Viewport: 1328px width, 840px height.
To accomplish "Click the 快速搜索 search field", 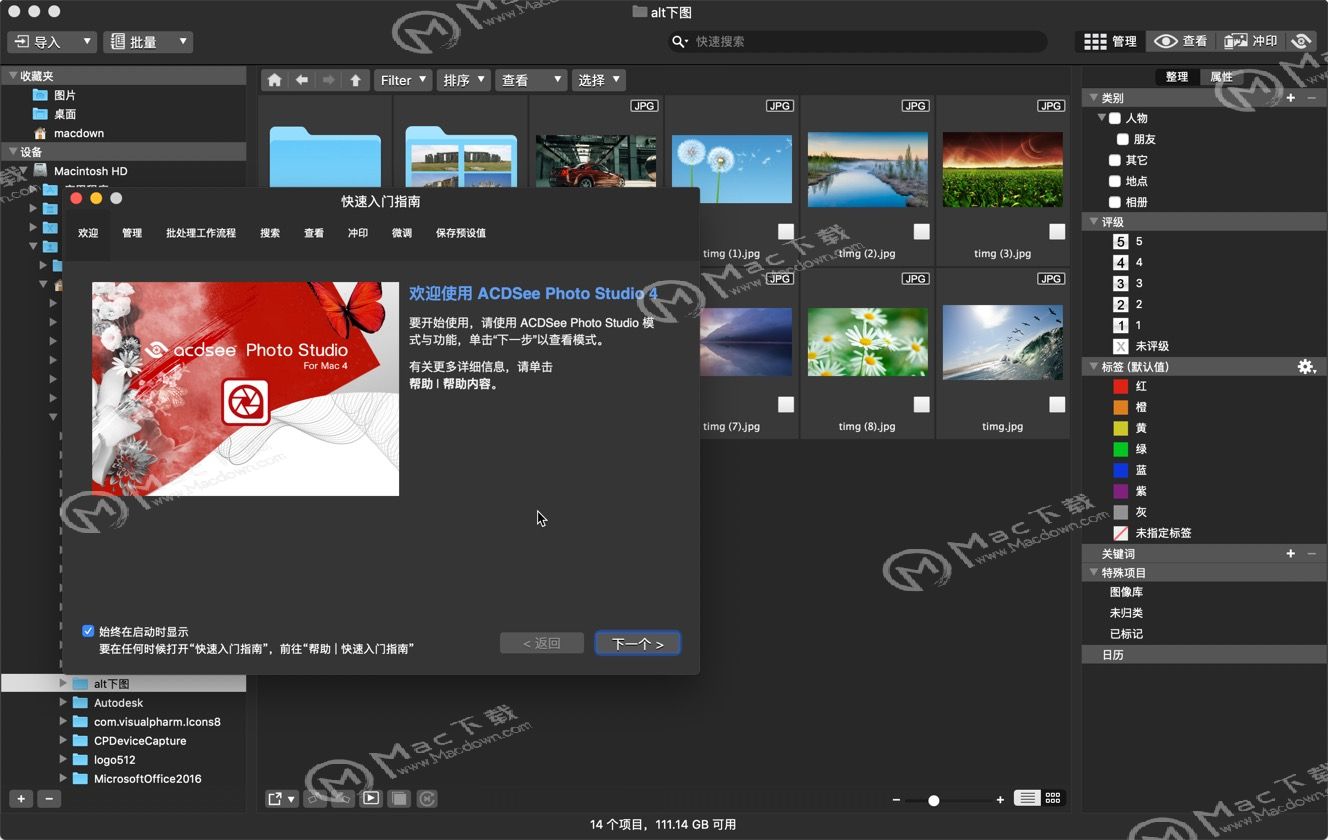I will (857, 42).
